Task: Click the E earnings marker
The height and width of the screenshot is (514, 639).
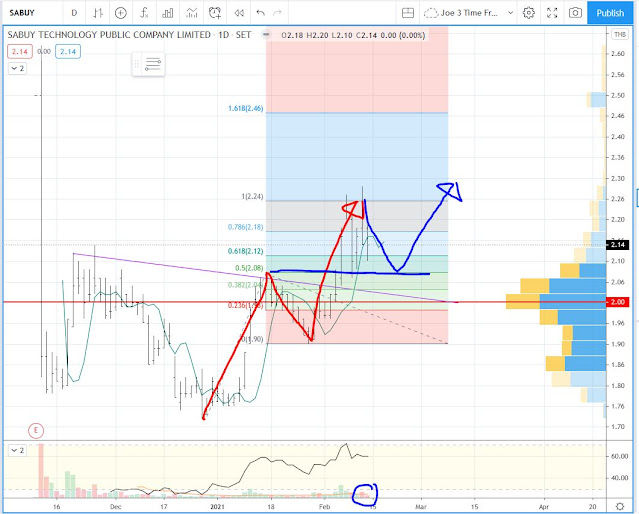Action: pos(36,430)
